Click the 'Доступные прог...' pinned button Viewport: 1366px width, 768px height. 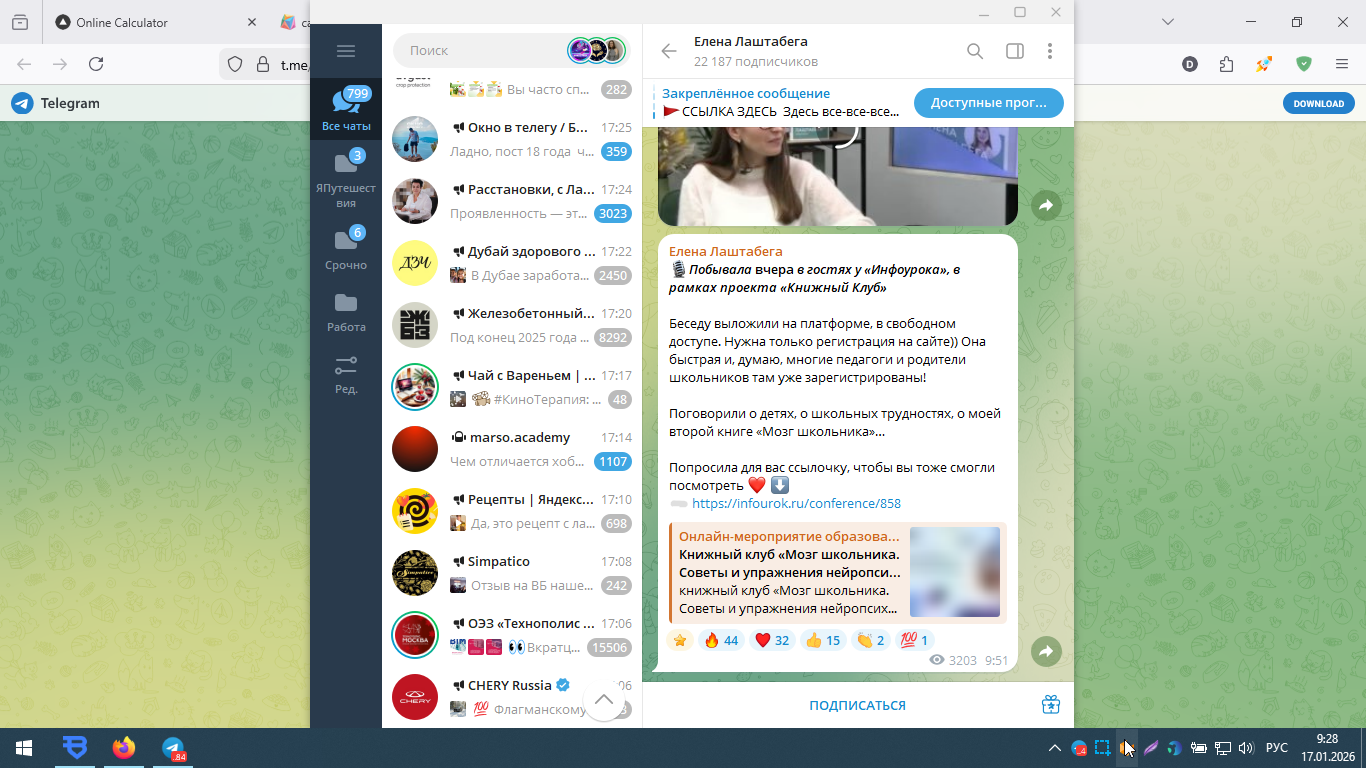(x=988, y=103)
